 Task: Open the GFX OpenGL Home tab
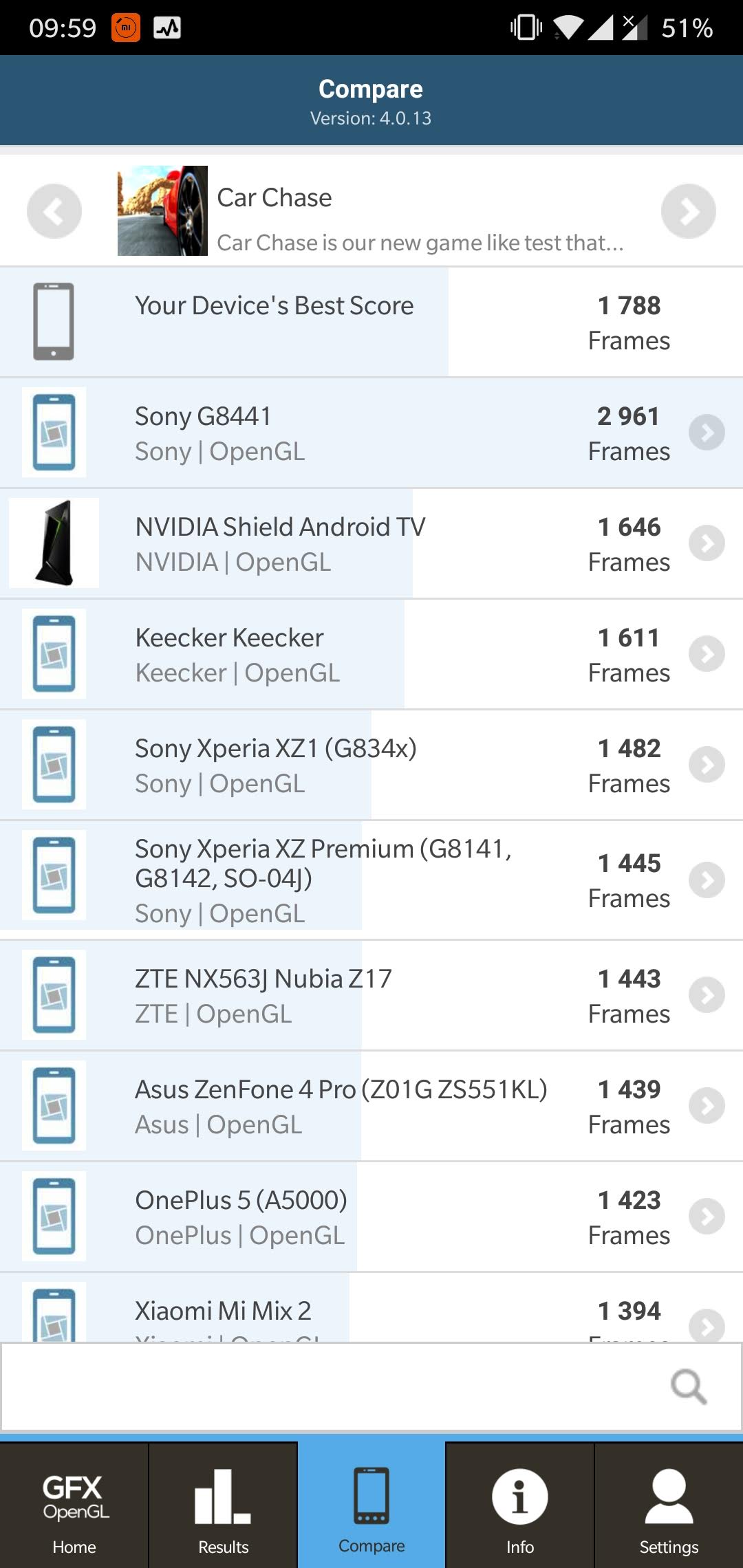(74, 1506)
